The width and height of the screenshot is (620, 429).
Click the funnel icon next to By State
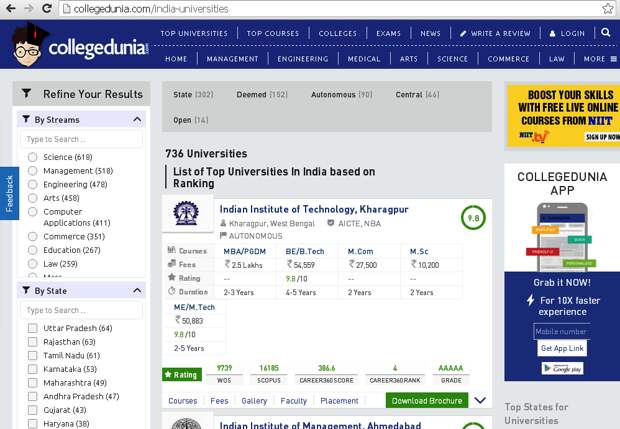click(x=26, y=291)
